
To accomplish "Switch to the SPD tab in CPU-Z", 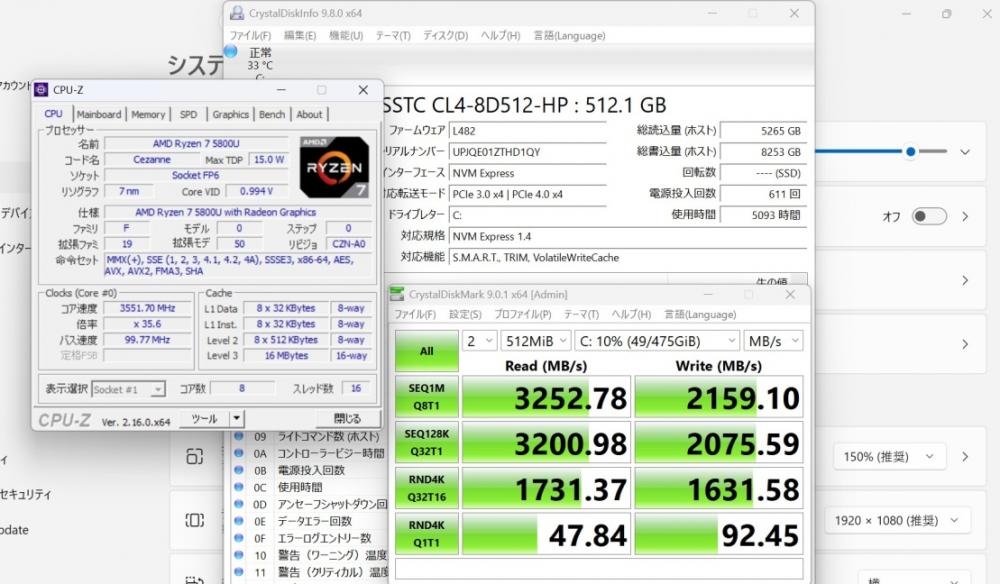I will 188,114.
